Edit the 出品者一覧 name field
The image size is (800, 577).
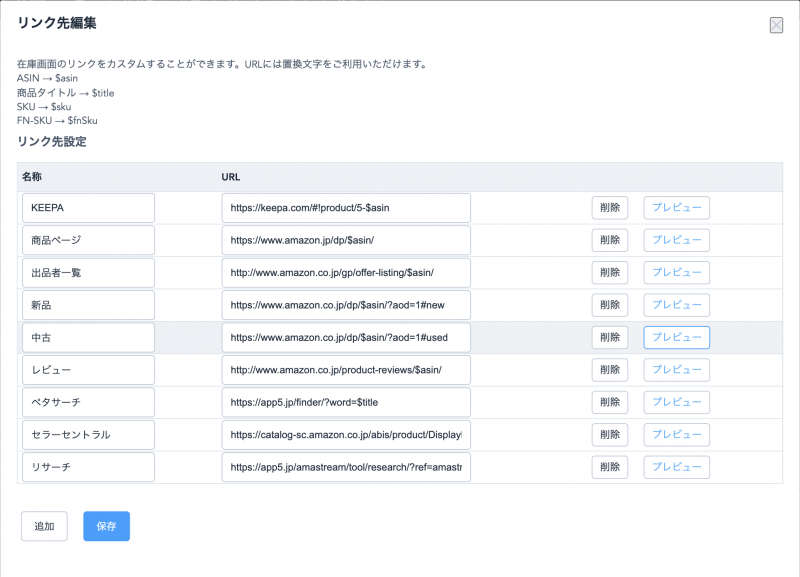[88, 272]
